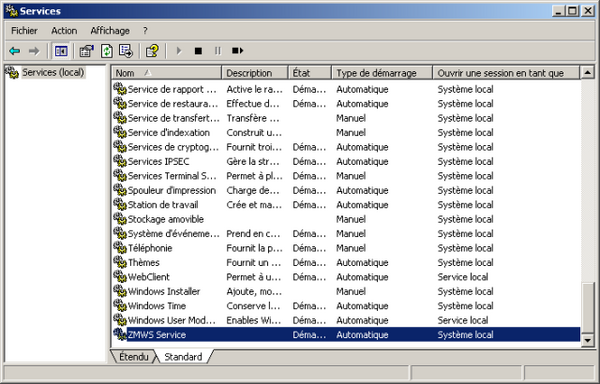
Task: Open the ? help menu
Action: [145, 31]
